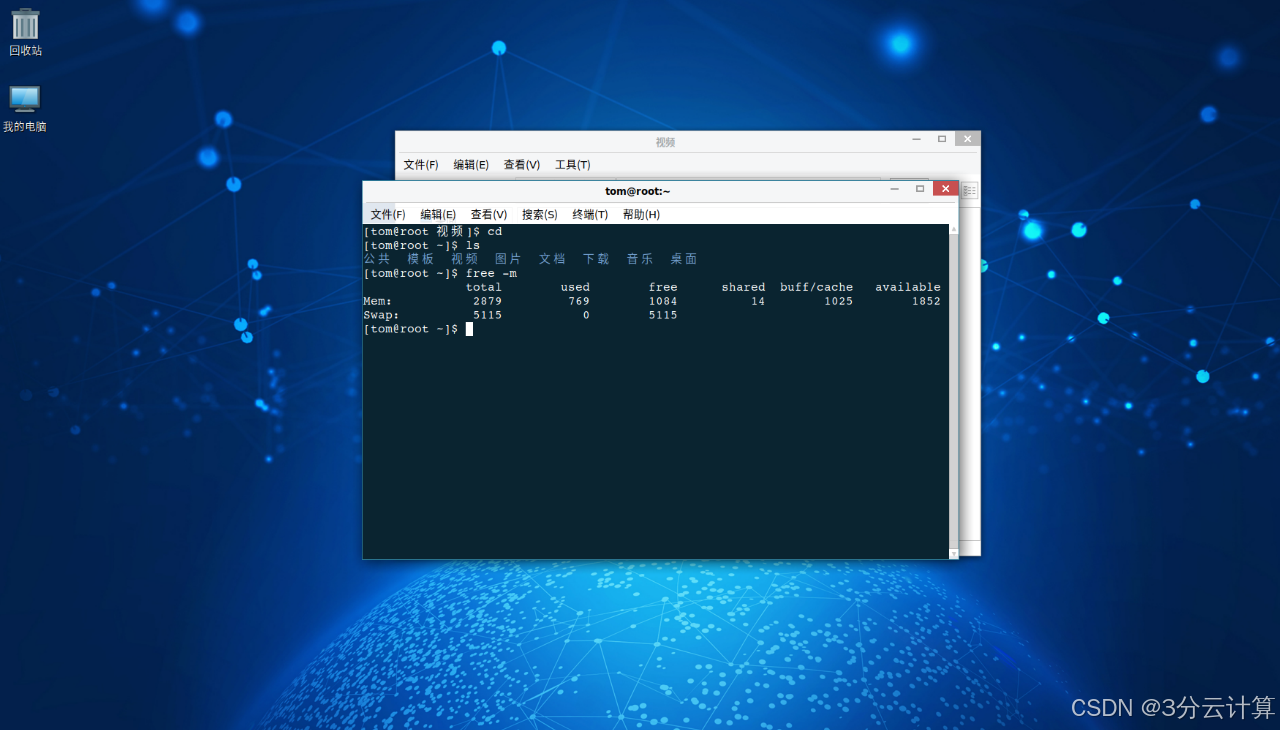Viewport: 1280px width, 730px height.
Task: Open 文件(F) menu in 视频 window
Action: 421,165
